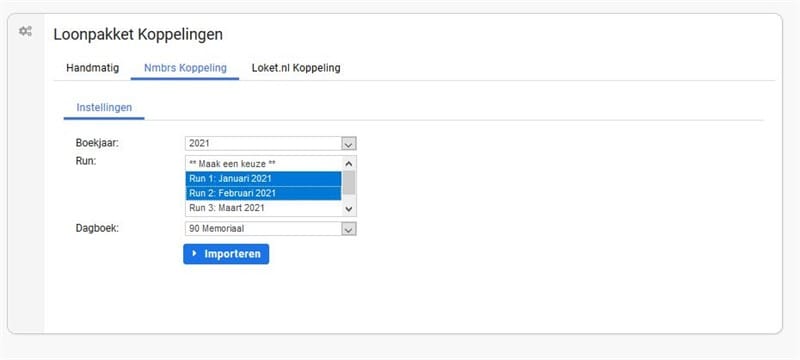The height and width of the screenshot is (360, 800).
Task: Select 'Run 2: Februari 2021' entry
Action: [263, 193]
